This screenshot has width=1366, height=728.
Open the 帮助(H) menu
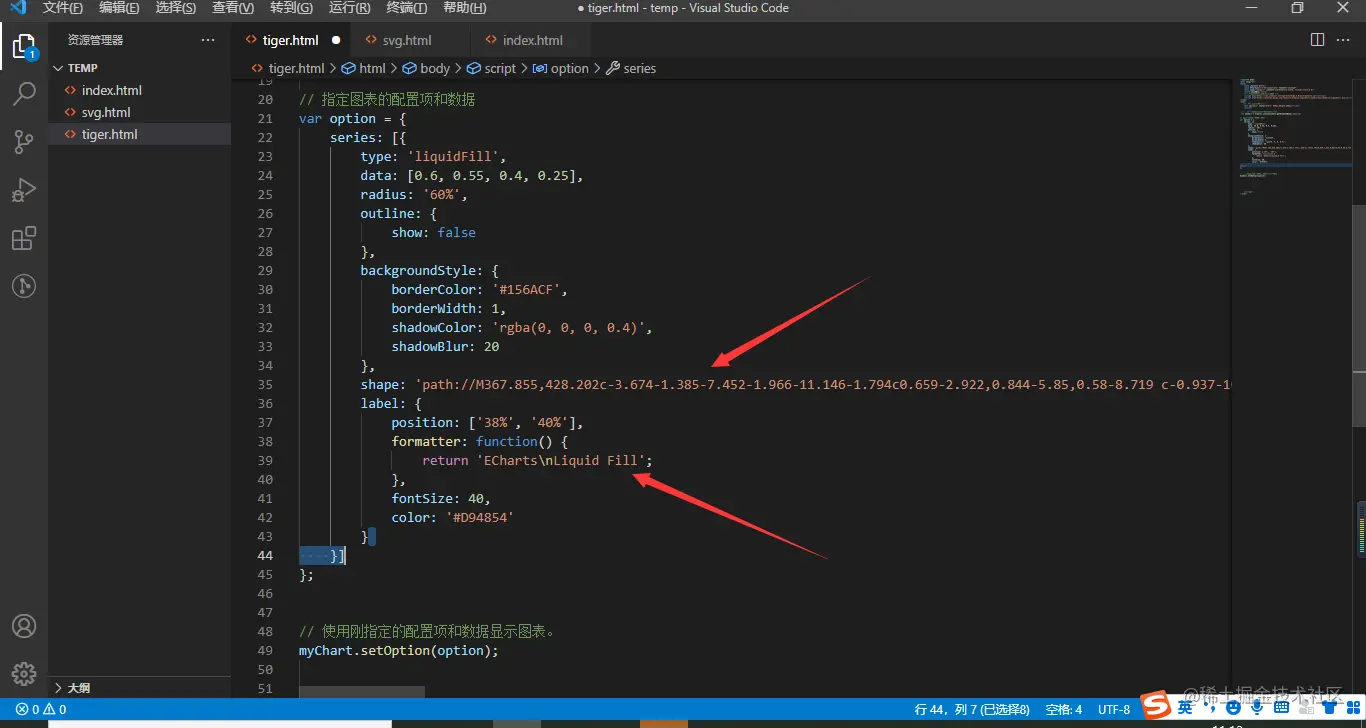point(464,8)
